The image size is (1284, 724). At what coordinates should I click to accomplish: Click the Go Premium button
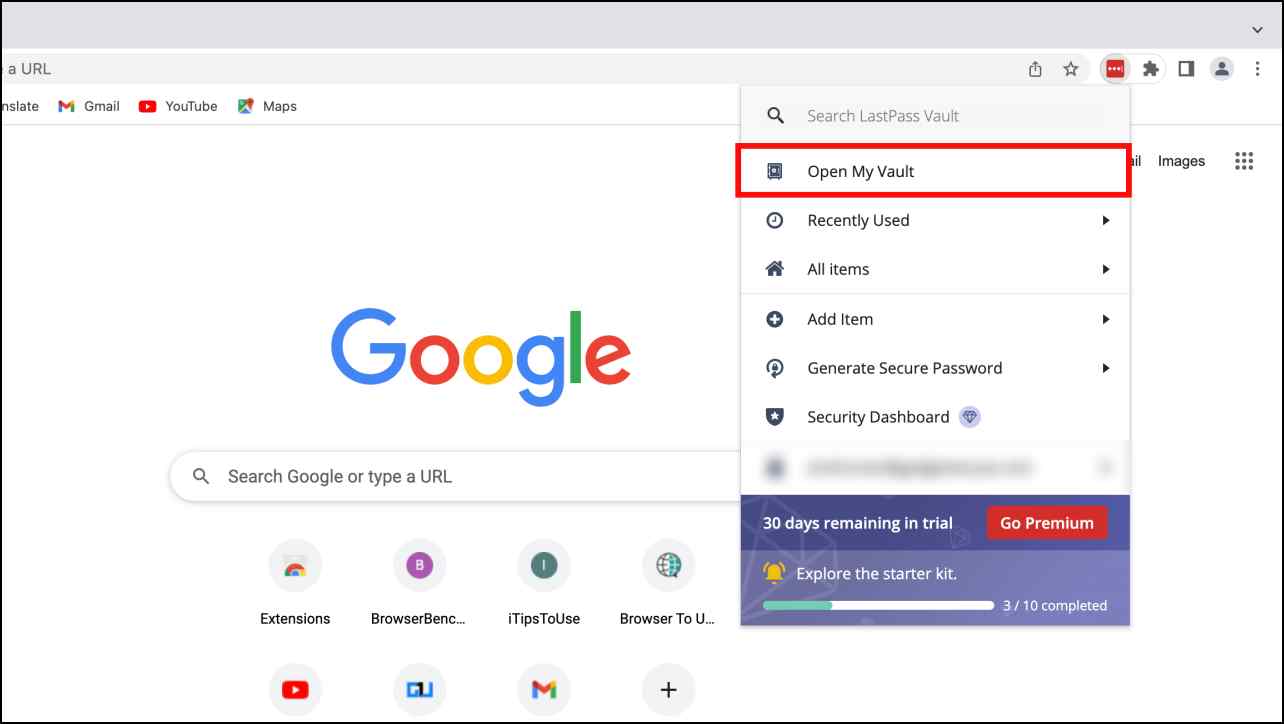[1047, 523]
